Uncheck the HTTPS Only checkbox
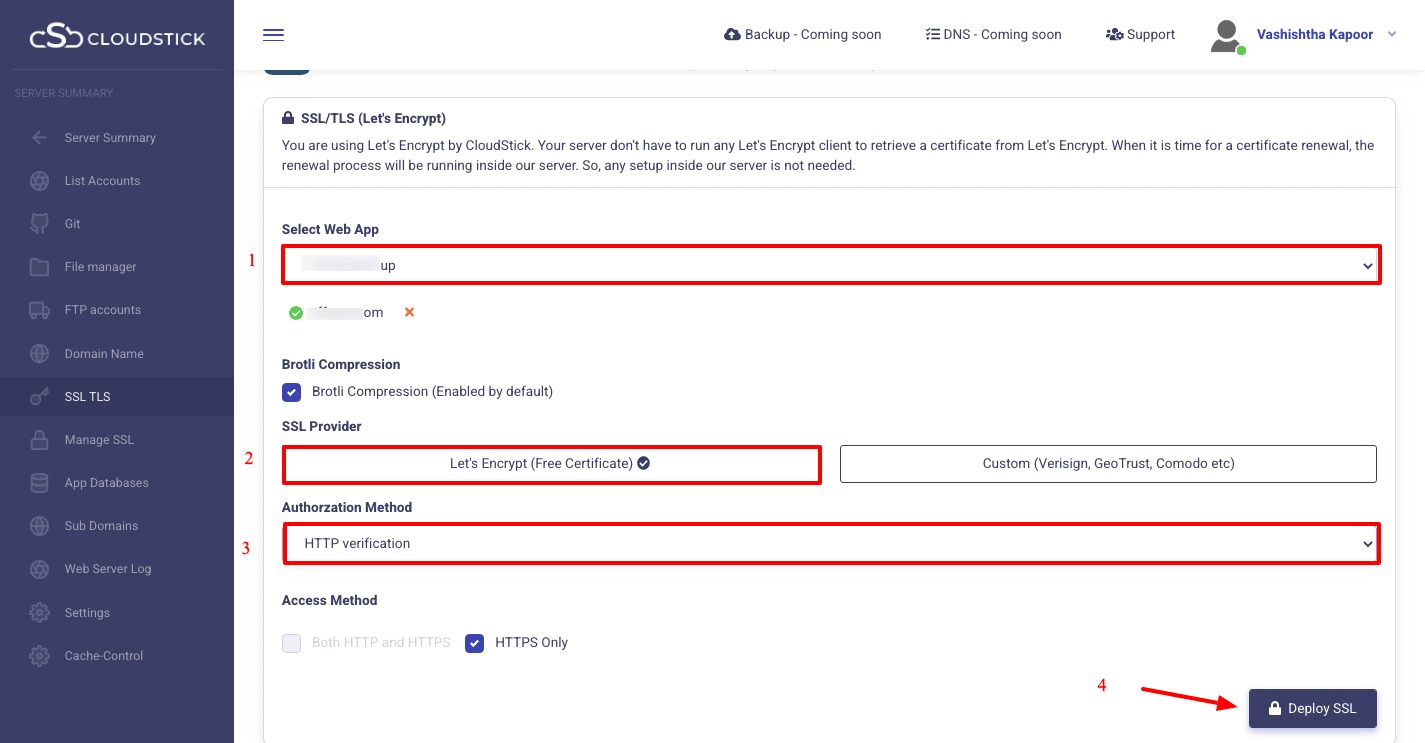The image size is (1425, 743). click(x=474, y=643)
